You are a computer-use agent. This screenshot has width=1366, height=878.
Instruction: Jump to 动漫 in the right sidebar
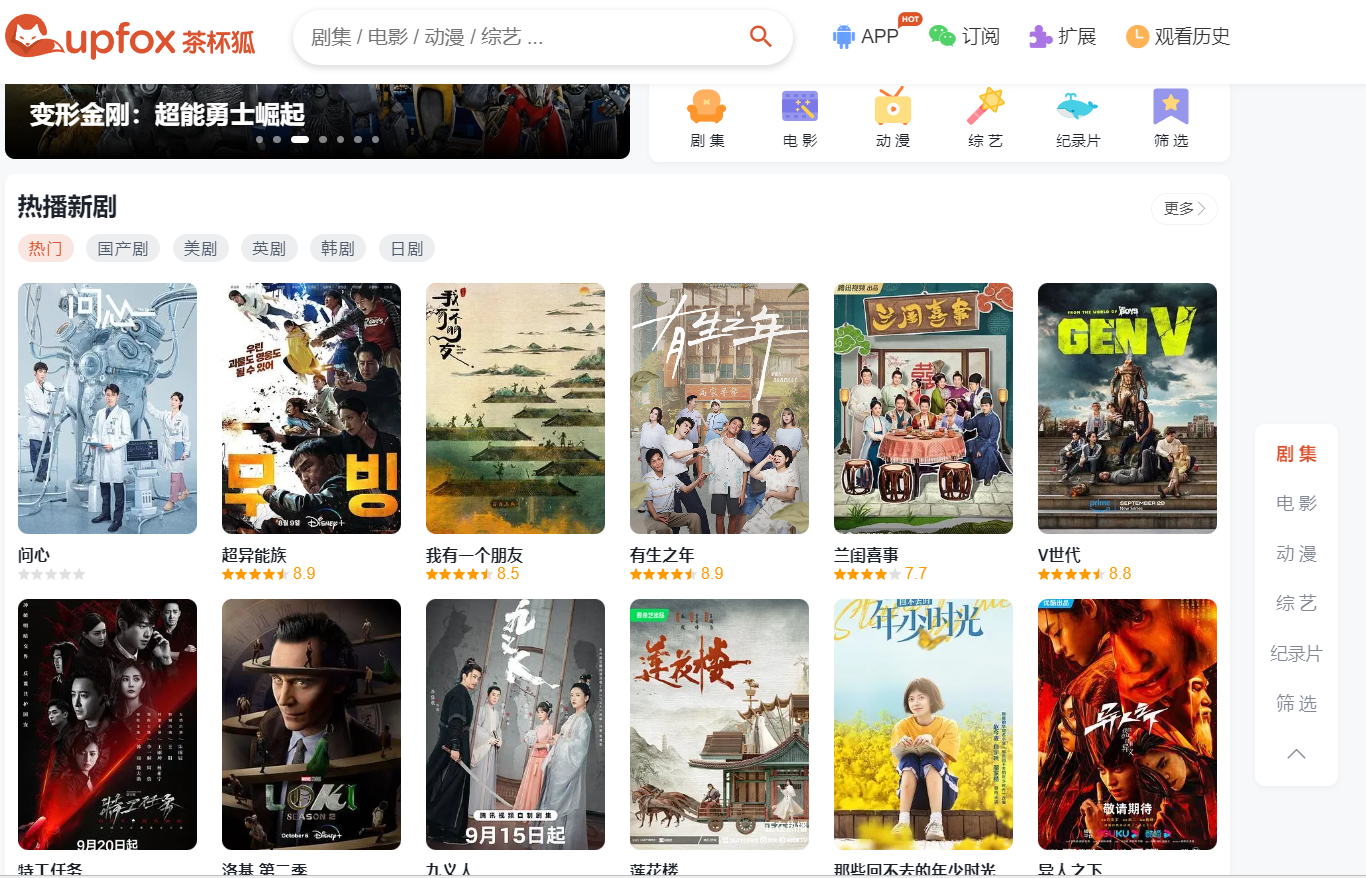click(1296, 554)
